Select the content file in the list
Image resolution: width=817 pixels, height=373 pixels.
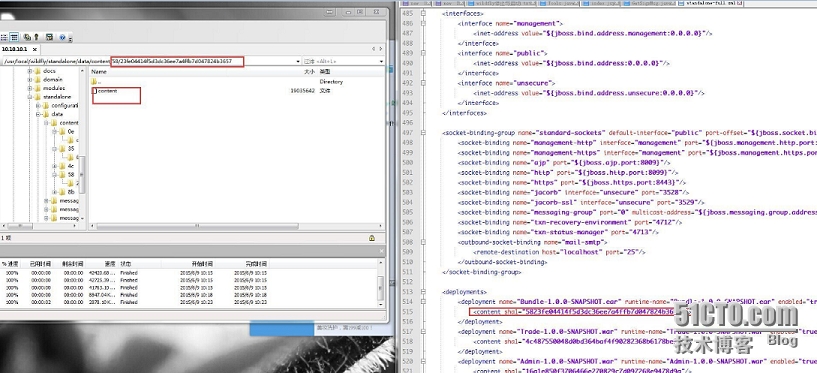point(105,91)
